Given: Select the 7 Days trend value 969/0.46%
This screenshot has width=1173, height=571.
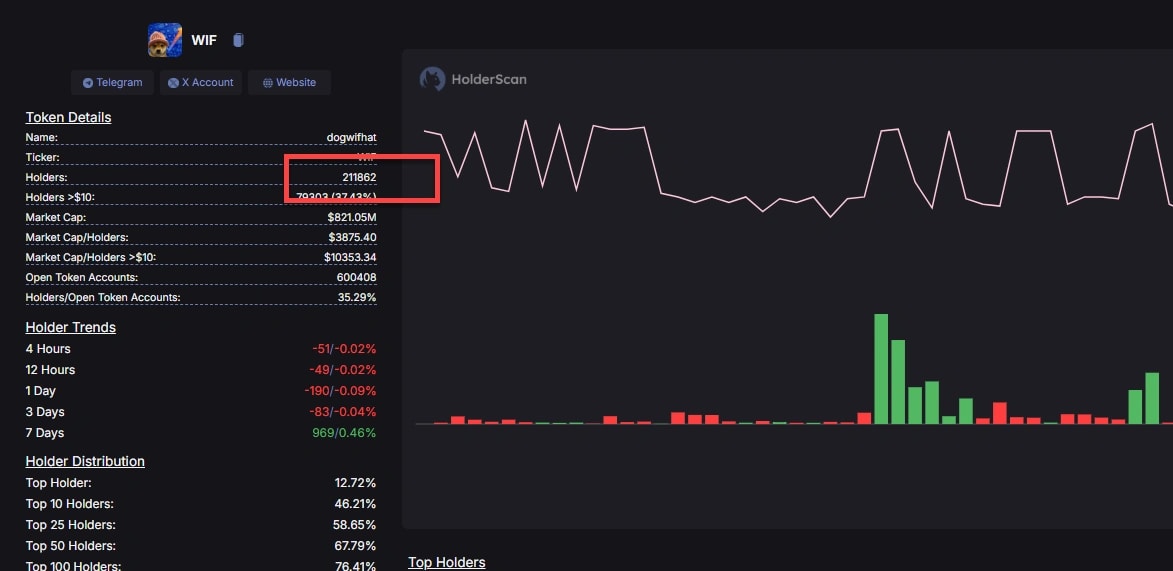Looking at the screenshot, I should pos(343,433).
